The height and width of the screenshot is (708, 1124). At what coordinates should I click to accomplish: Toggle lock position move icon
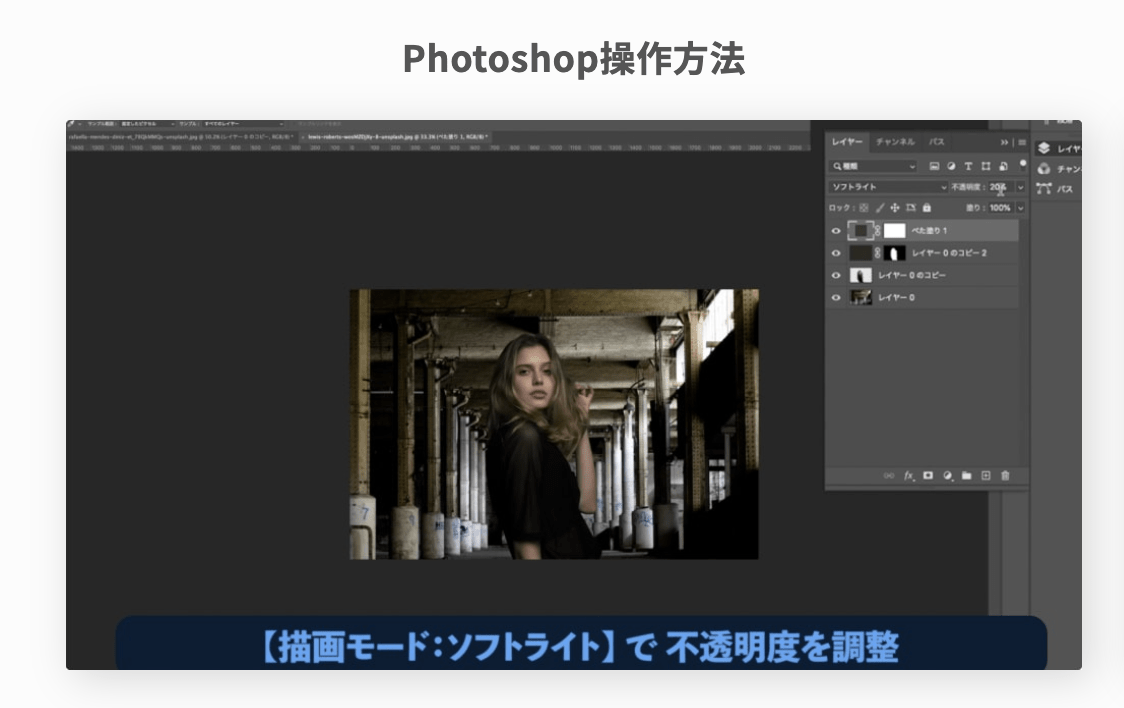[x=895, y=208]
